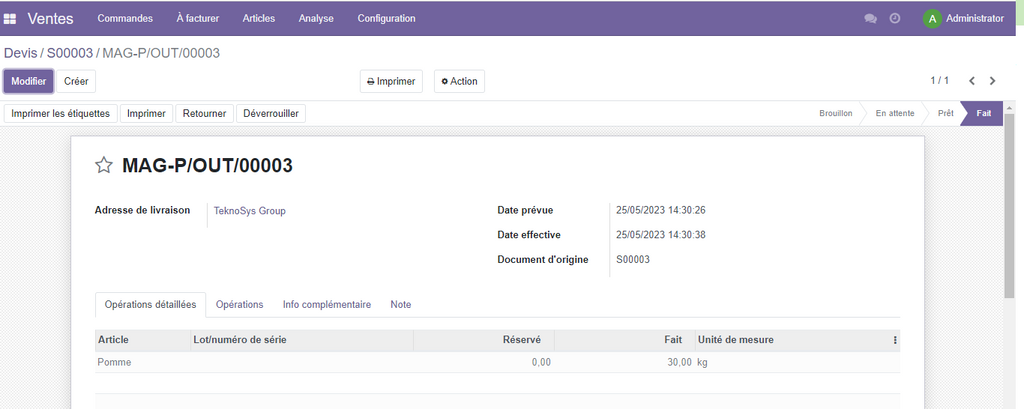Image resolution: width=1024 pixels, height=409 pixels.
Task: Click the Déverrouiller button
Action: [271, 113]
